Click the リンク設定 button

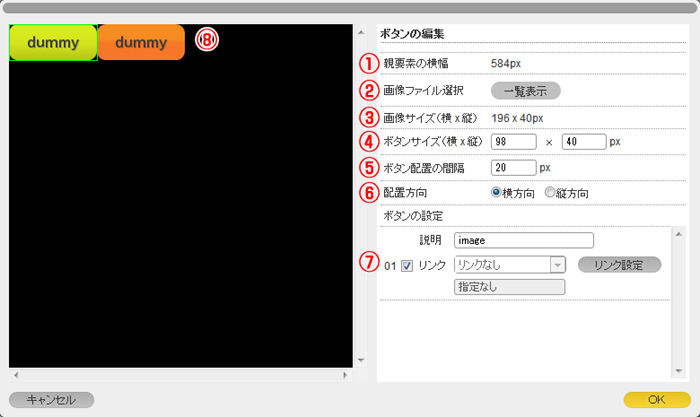(x=619, y=265)
